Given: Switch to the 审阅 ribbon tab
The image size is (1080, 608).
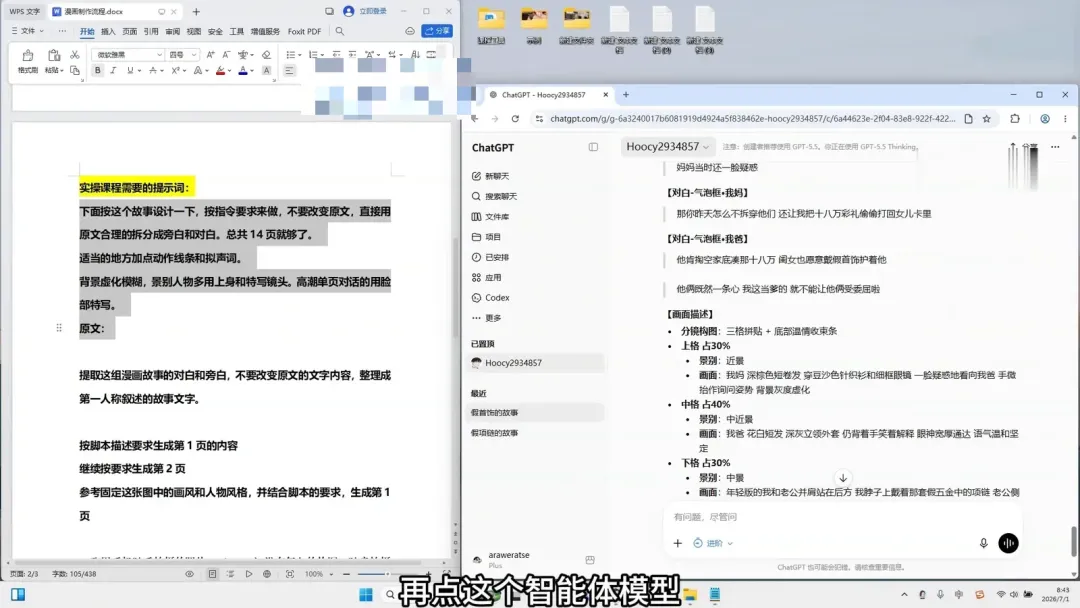Looking at the screenshot, I should (172, 32).
